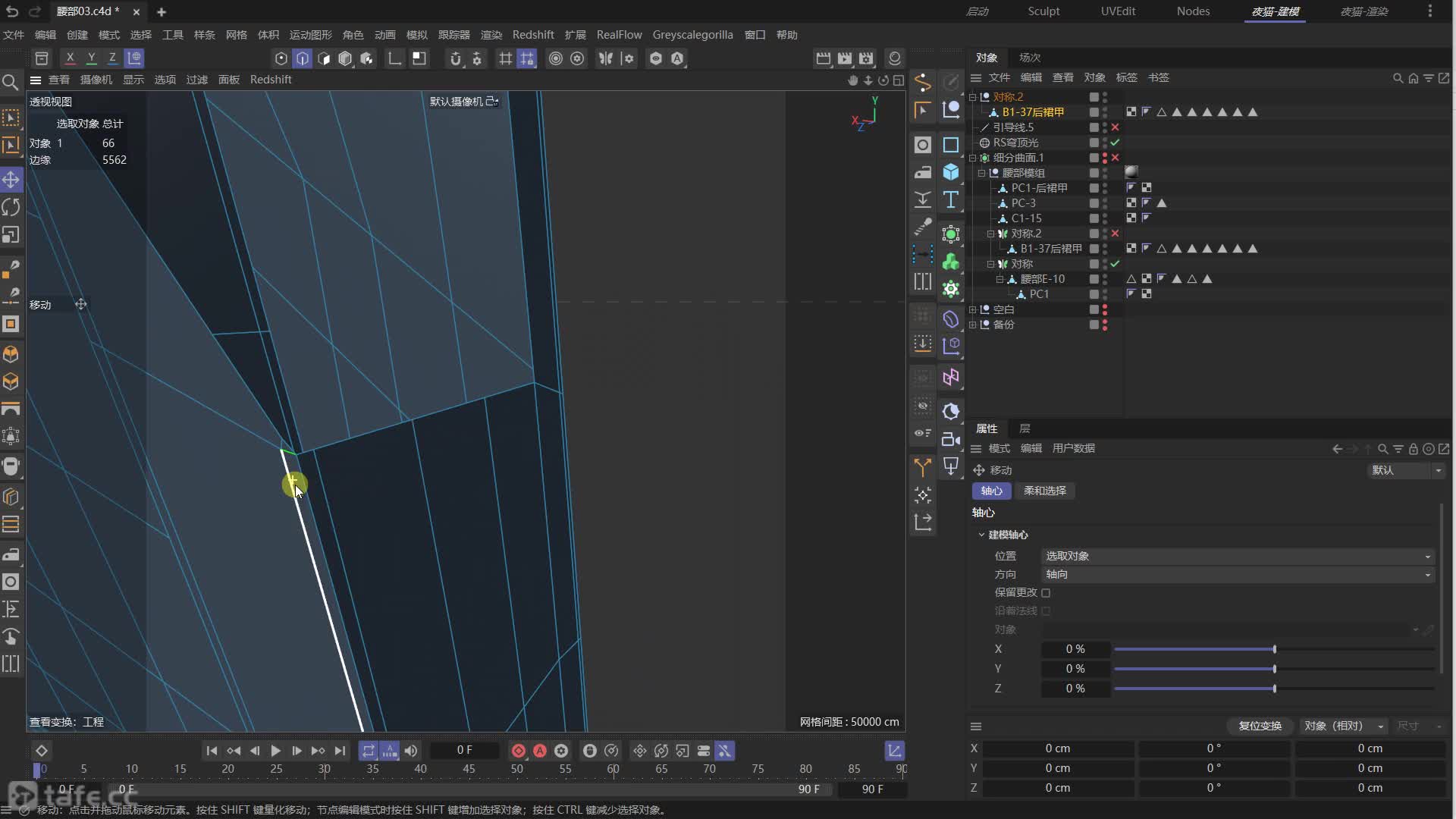
Task: Open viewport 显示 menu
Action: pyautogui.click(x=133, y=80)
